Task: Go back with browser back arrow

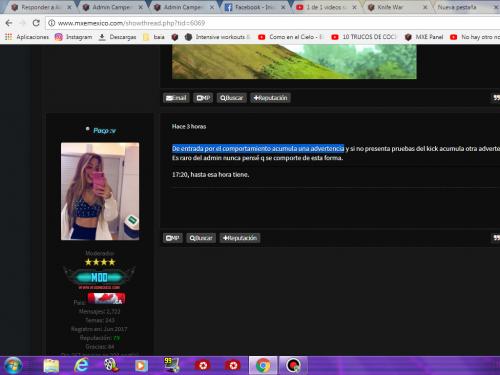Action: tap(9, 23)
